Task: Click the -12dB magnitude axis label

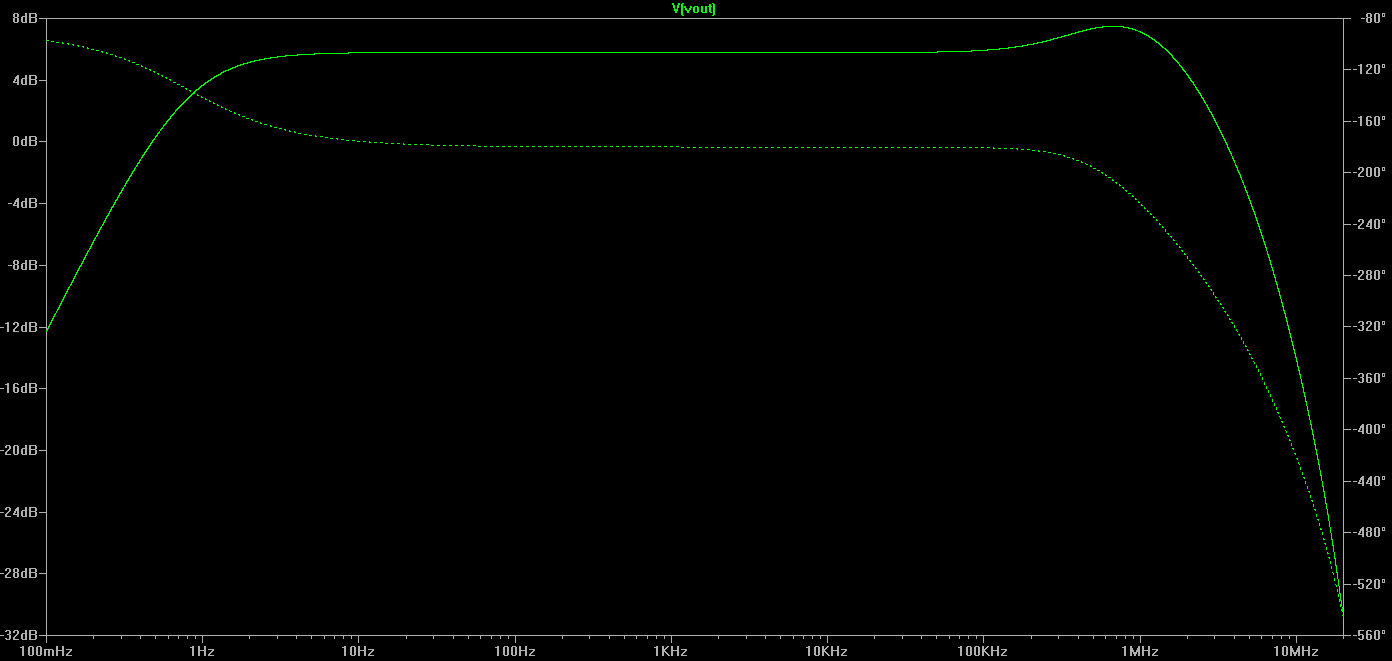Action: click(21, 327)
